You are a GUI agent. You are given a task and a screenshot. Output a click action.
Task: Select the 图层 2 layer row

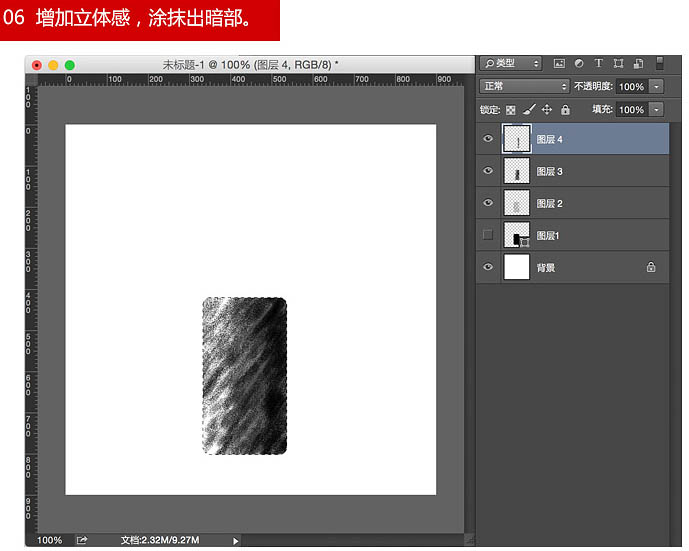pyautogui.click(x=573, y=203)
